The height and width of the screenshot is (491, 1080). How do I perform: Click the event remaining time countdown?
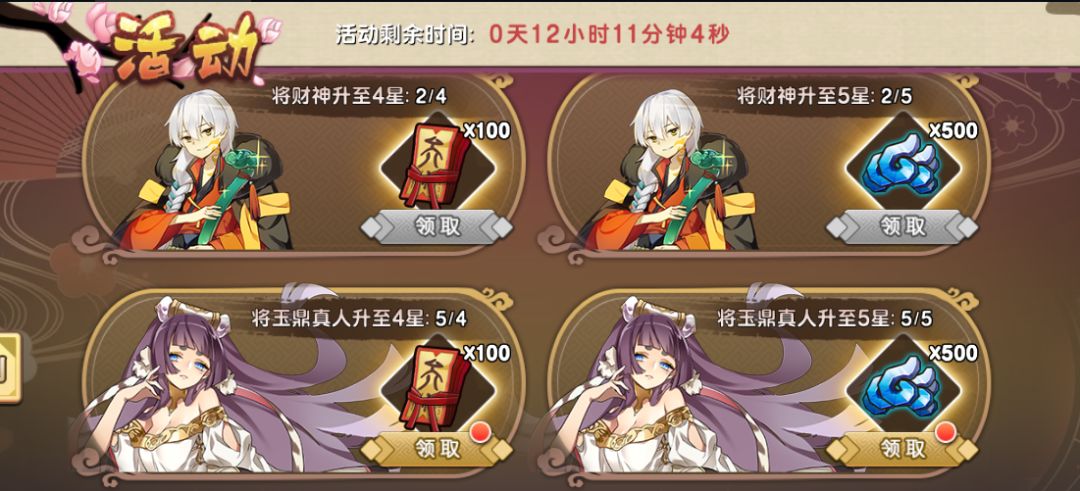coord(532,34)
